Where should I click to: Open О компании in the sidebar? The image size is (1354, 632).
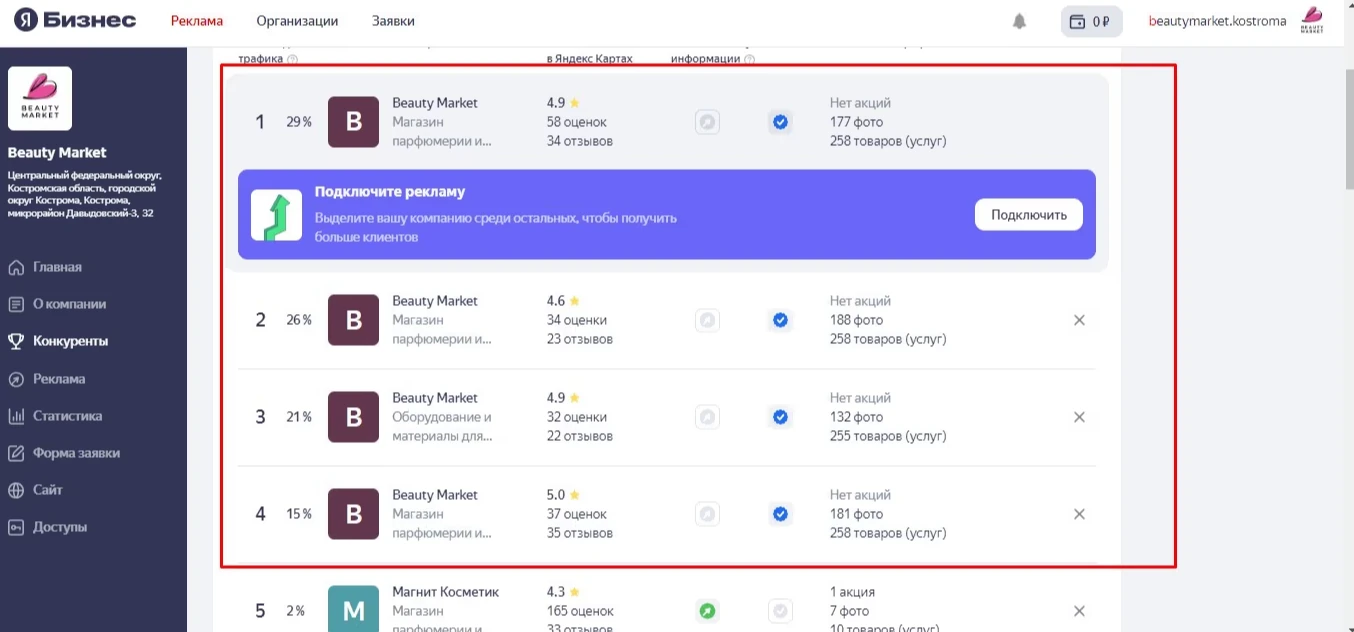(69, 304)
